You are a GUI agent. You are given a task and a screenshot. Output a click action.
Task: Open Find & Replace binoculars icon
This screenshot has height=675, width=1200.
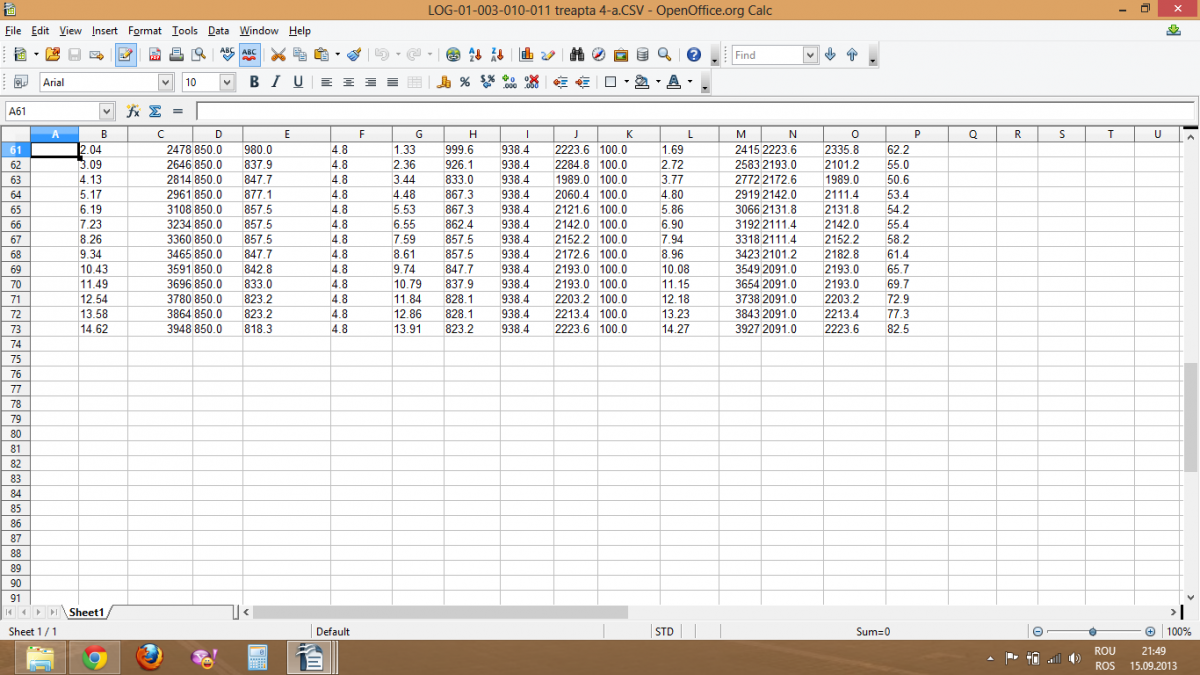(576, 55)
